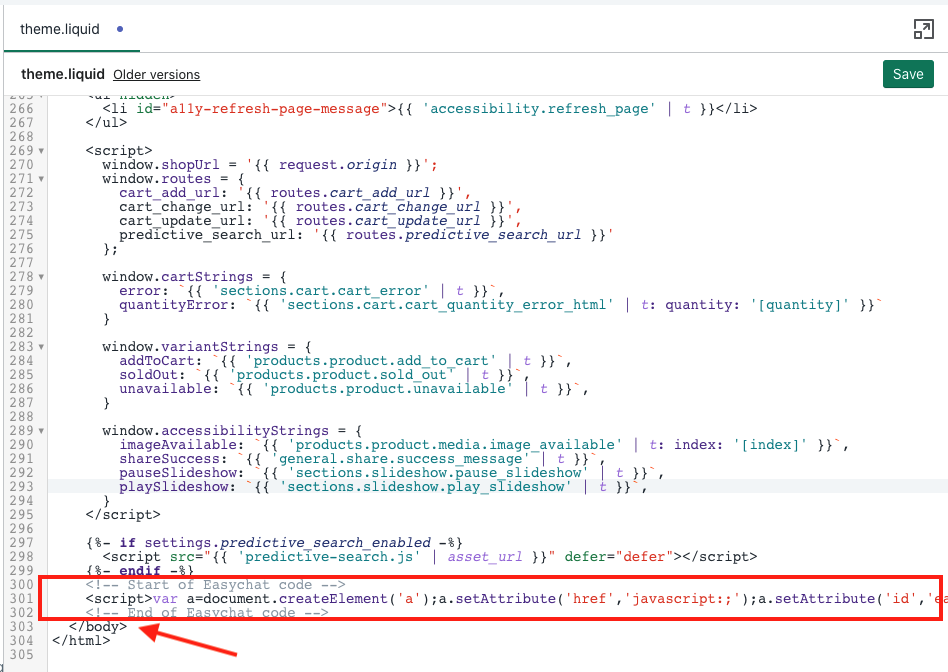
Task: Click the quantityError line
Action: point(501,305)
